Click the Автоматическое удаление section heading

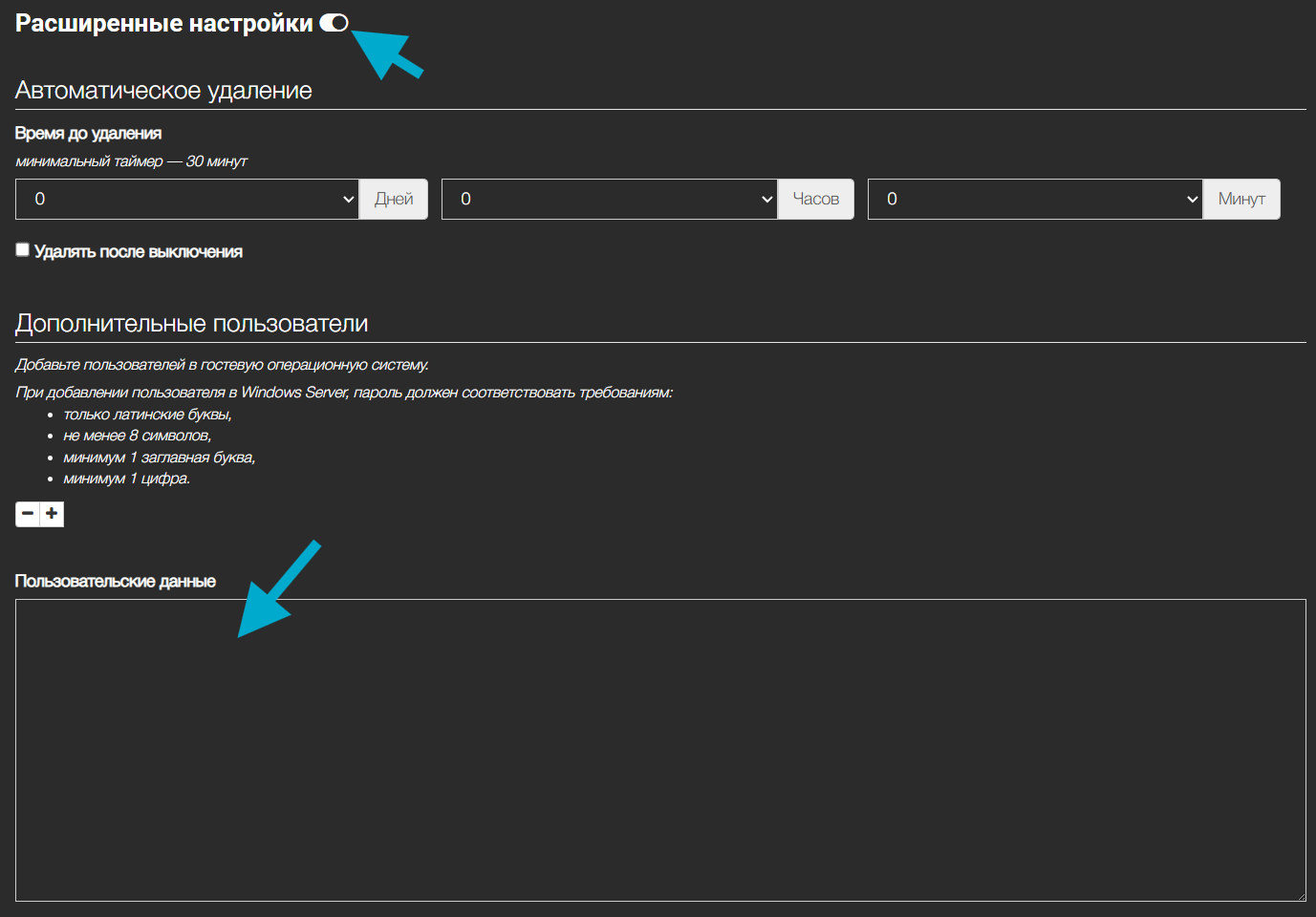click(x=163, y=91)
